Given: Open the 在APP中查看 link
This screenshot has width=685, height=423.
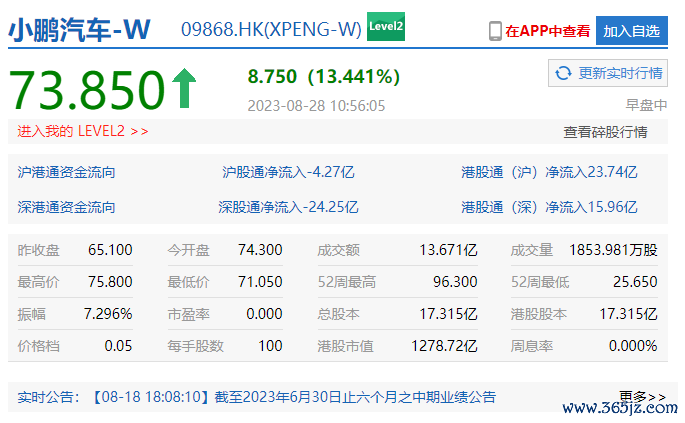Looking at the screenshot, I should [x=547, y=31].
